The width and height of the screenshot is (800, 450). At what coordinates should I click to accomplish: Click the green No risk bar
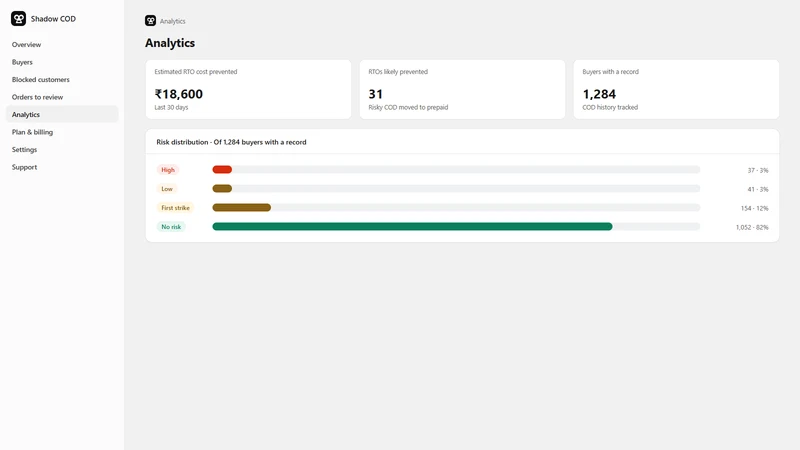click(412, 227)
